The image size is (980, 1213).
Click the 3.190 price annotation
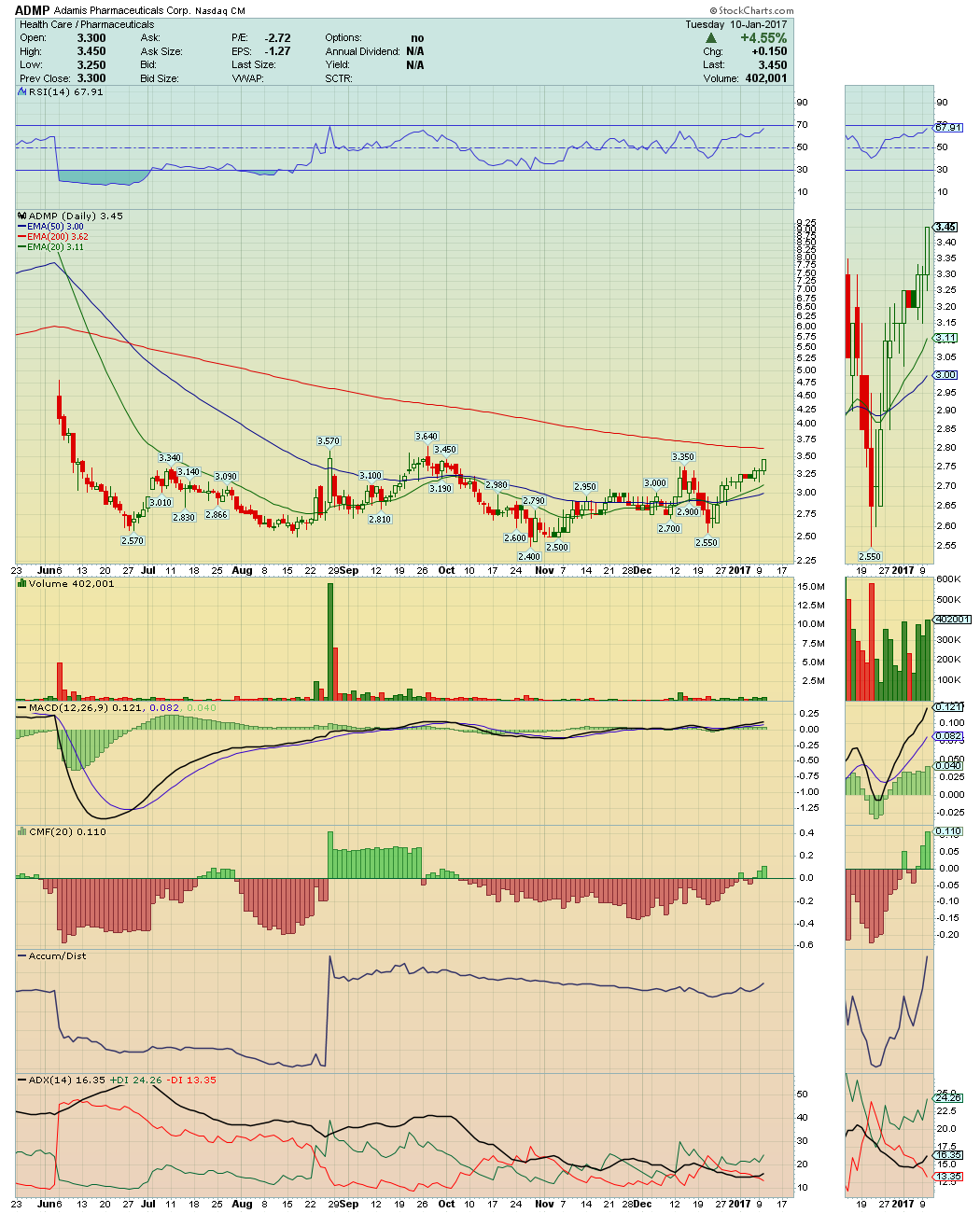tap(441, 488)
